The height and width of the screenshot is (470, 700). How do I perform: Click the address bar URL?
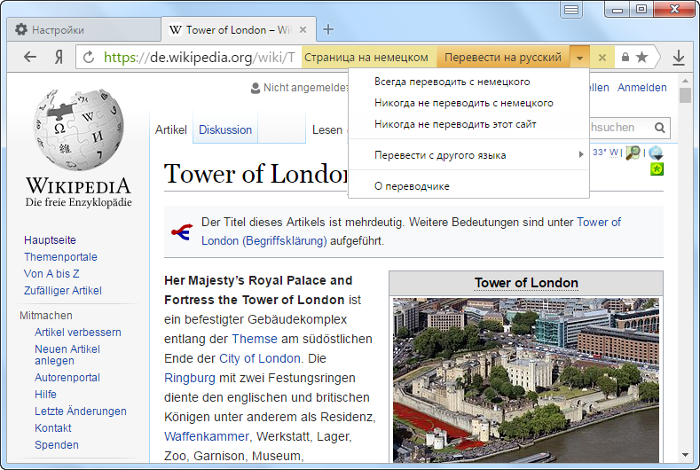tap(199, 57)
